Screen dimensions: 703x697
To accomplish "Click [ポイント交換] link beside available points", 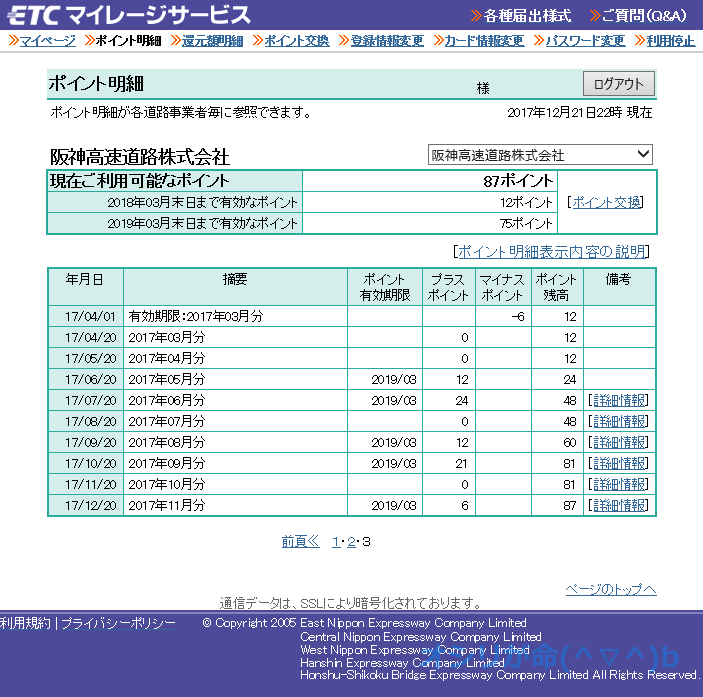I will 606,202.
